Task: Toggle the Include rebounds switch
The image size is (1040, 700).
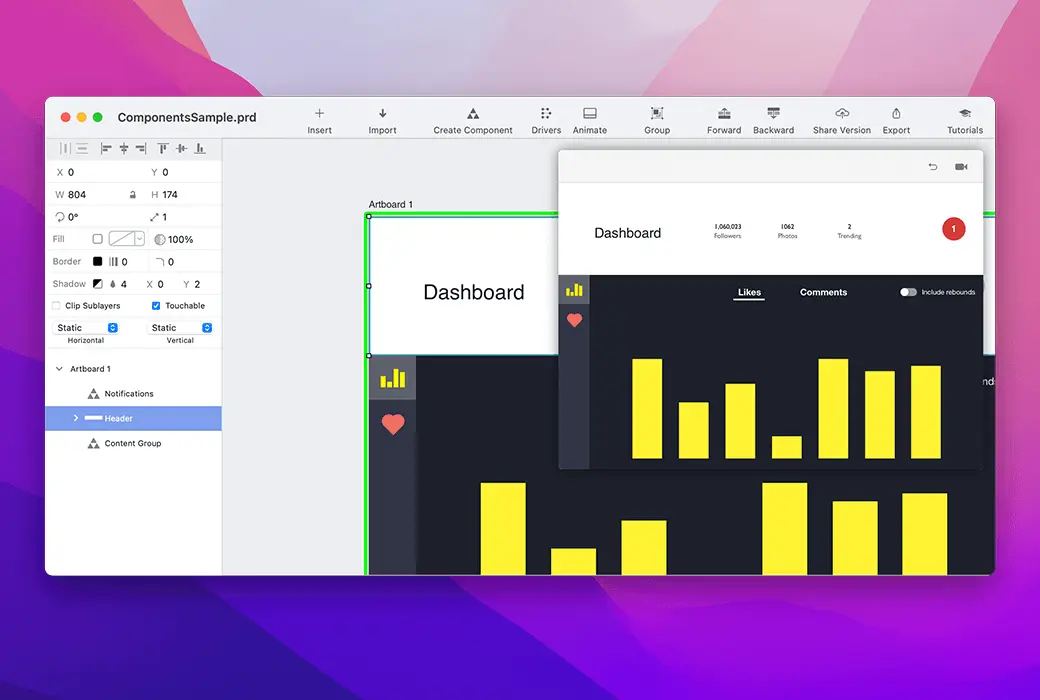Action: point(908,292)
